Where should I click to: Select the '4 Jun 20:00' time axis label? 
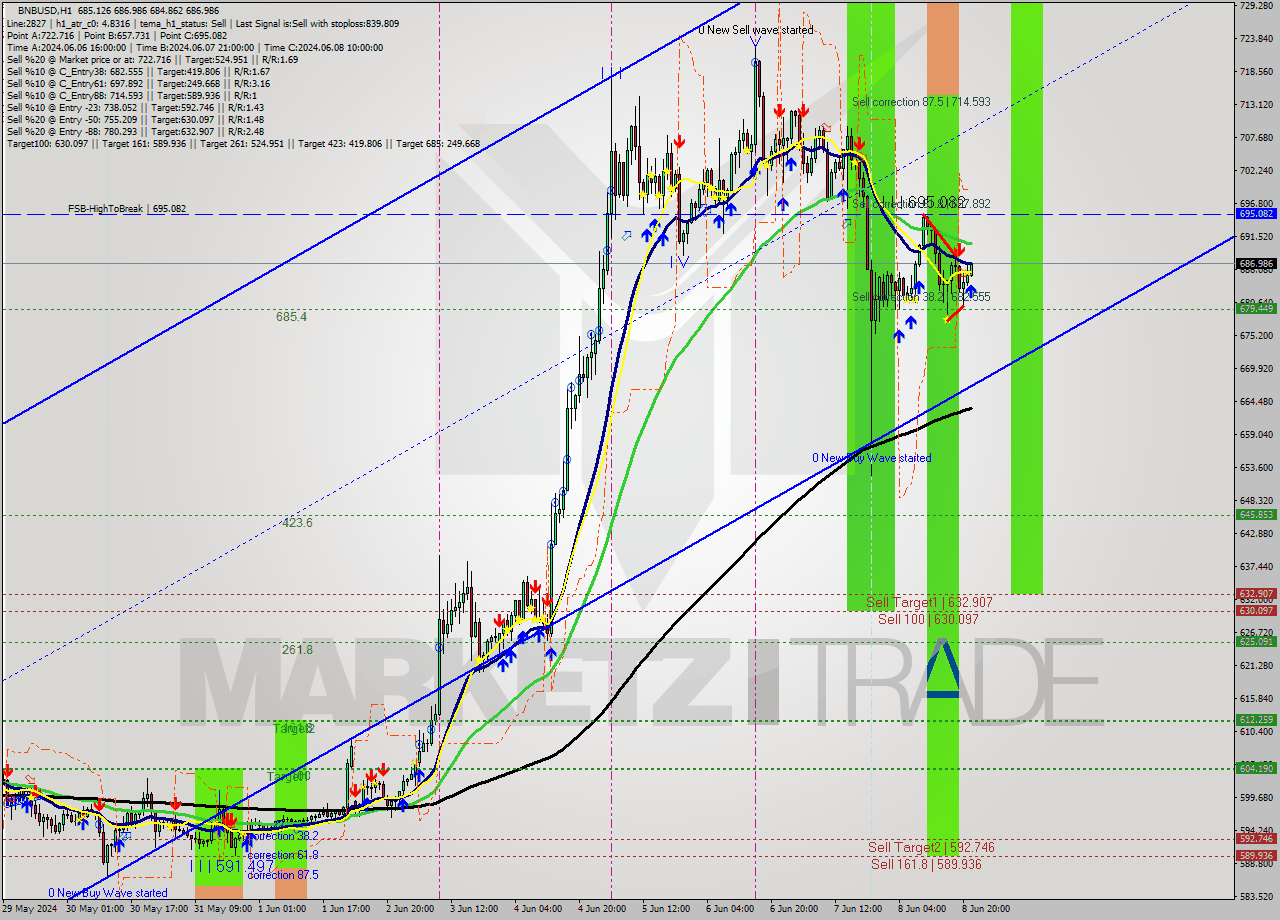[x=602, y=909]
